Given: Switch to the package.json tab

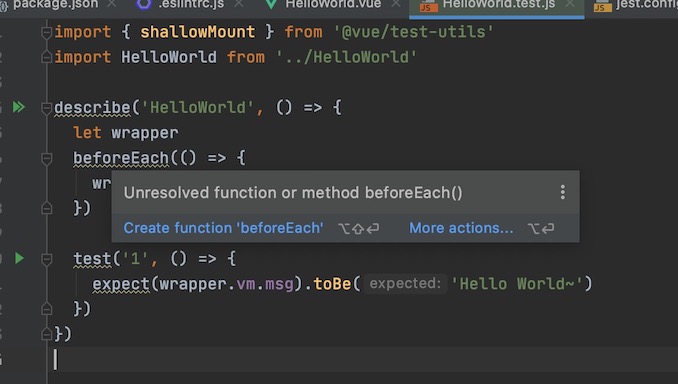Looking at the screenshot, I should [x=55, y=4].
